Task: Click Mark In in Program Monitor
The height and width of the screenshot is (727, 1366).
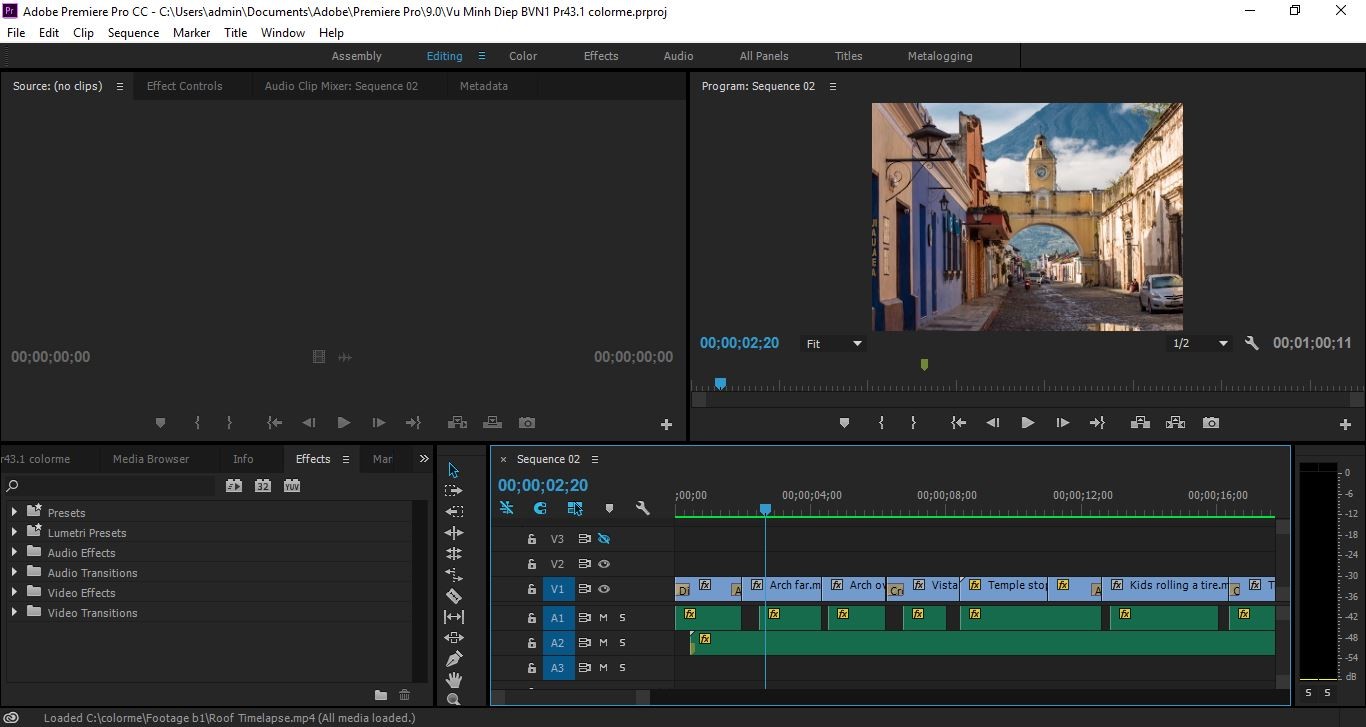Action: (881, 423)
